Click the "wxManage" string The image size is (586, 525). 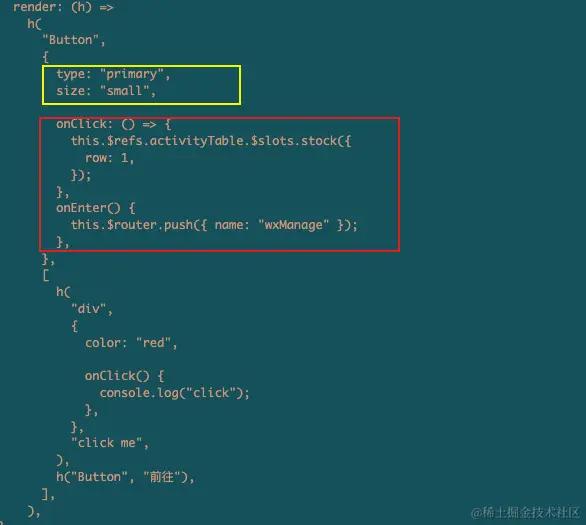coord(294,225)
